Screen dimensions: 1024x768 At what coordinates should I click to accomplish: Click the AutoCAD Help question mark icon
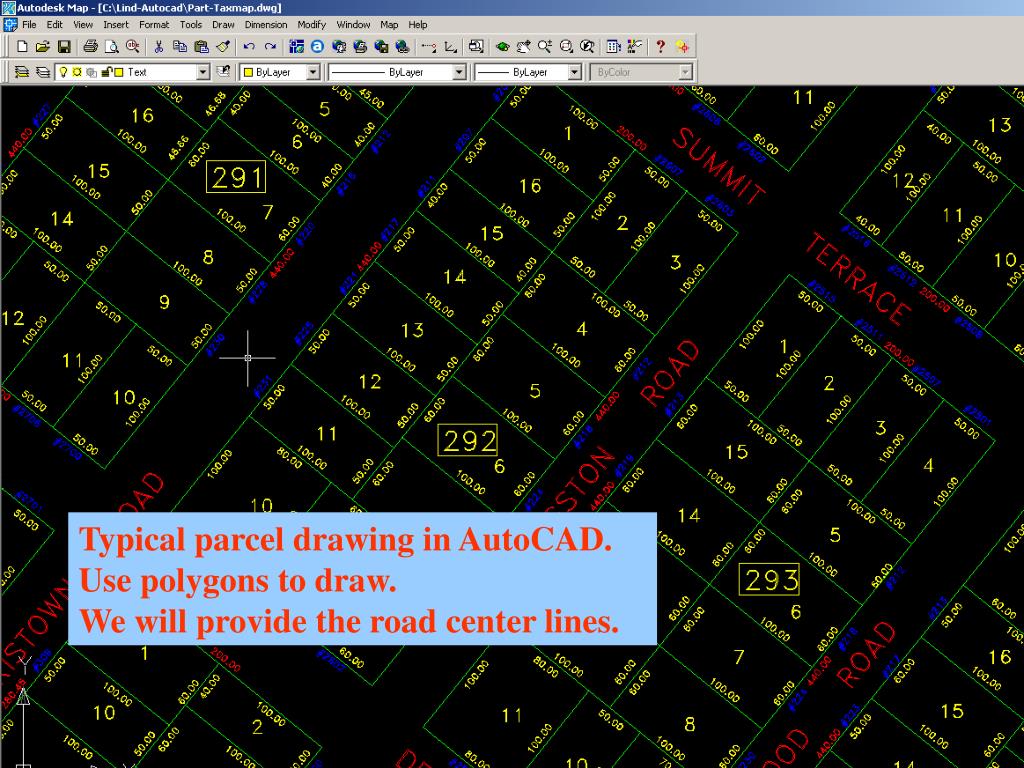point(659,47)
